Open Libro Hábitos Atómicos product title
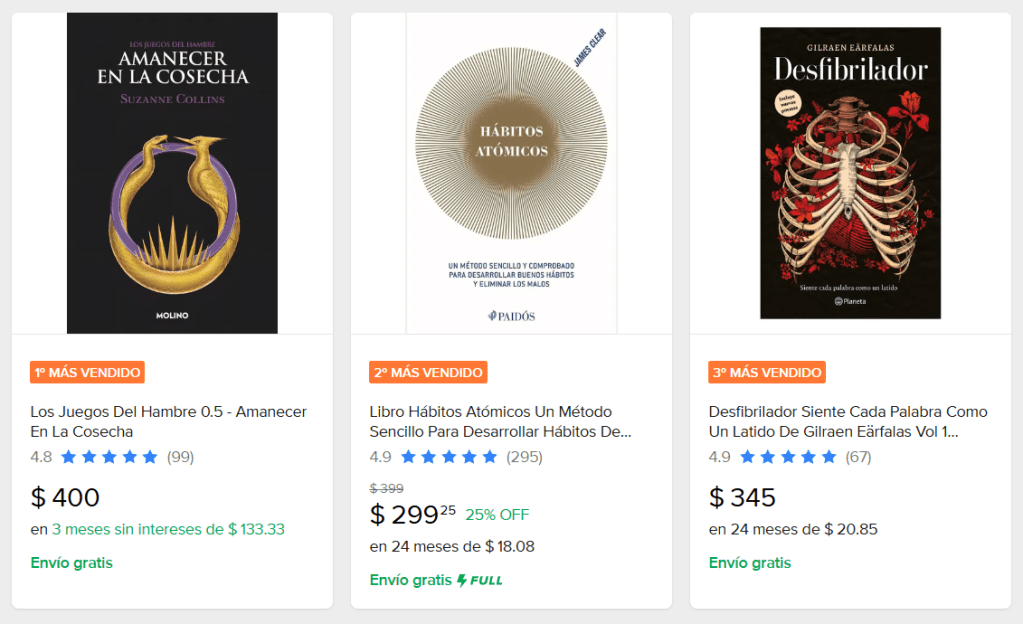This screenshot has height=624, width=1023. pyautogui.click(x=500, y=421)
